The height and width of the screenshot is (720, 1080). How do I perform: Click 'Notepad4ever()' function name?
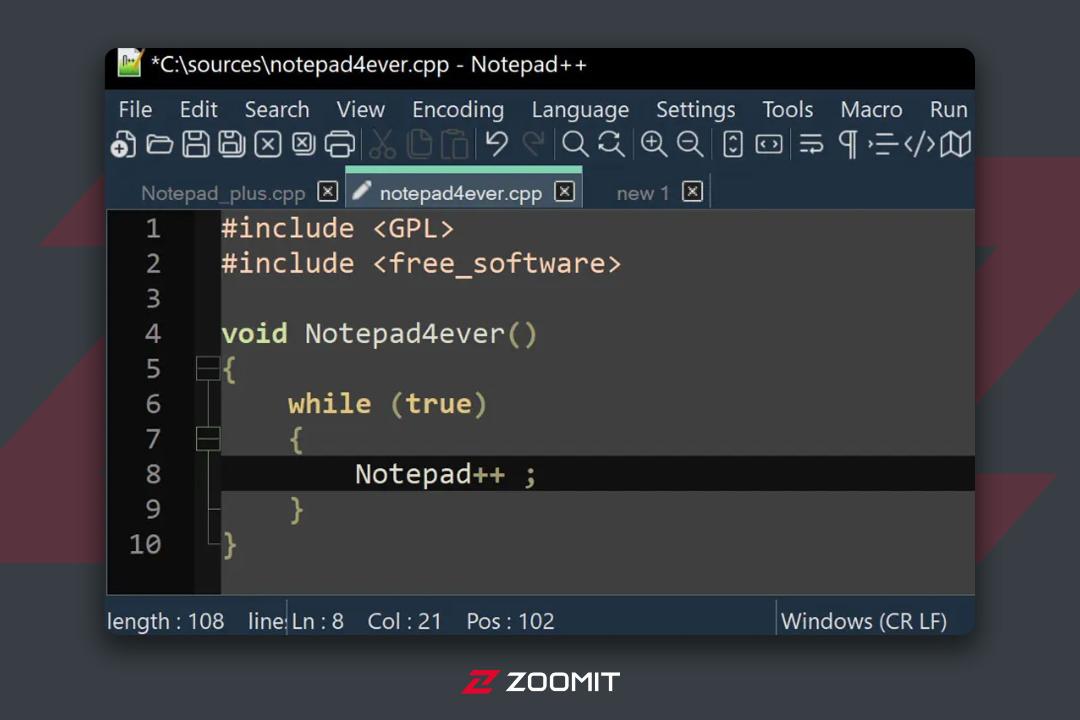pos(421,334)
